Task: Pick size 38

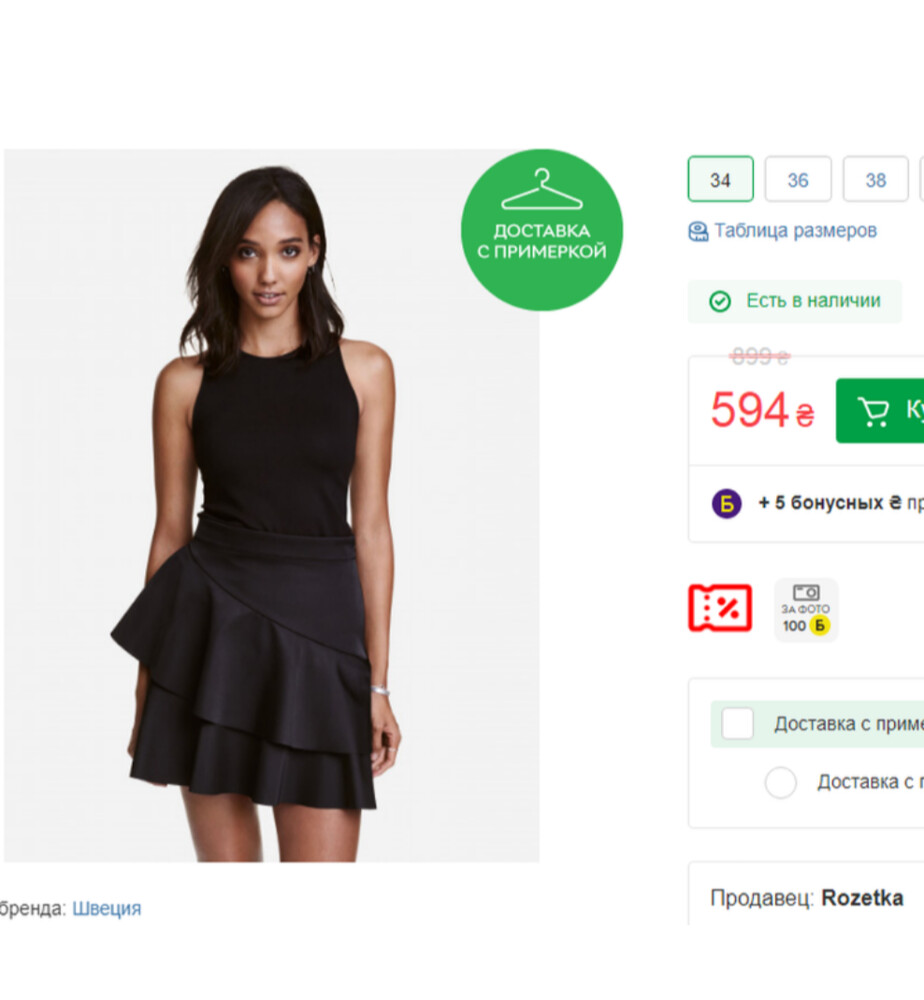Action: [x=876, y=180]
